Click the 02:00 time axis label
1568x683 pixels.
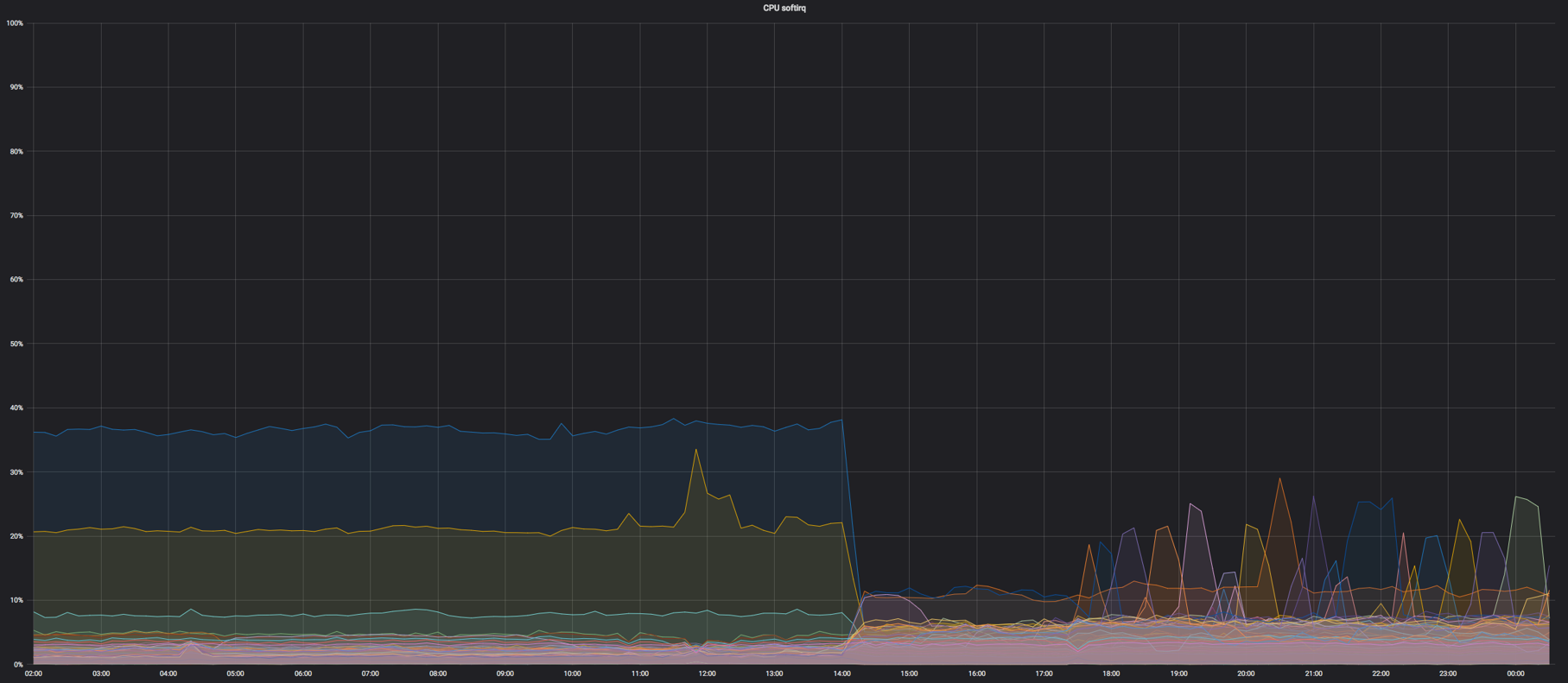tap(34, 674)
